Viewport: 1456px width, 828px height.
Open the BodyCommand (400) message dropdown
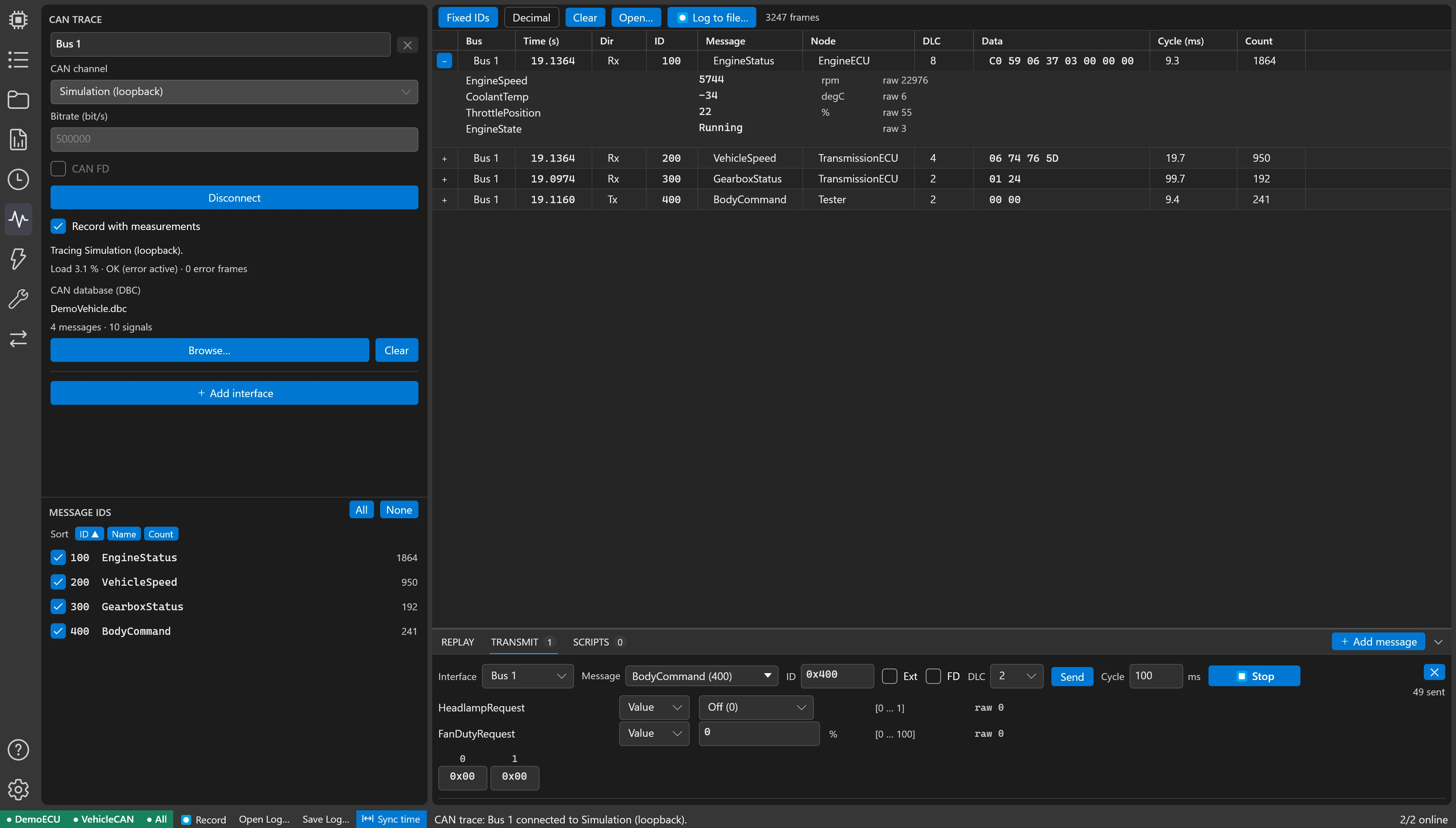[701, 676]
